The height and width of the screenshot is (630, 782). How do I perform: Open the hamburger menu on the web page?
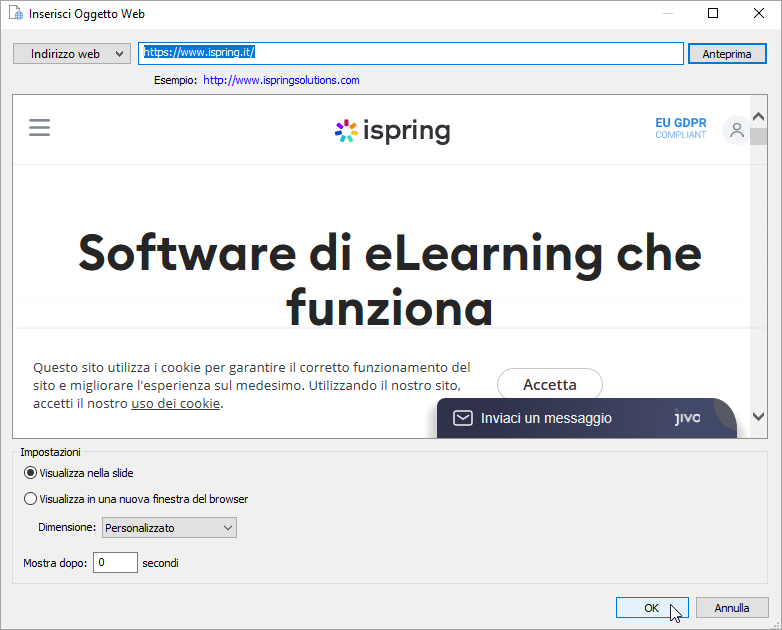tap(40, 128)
